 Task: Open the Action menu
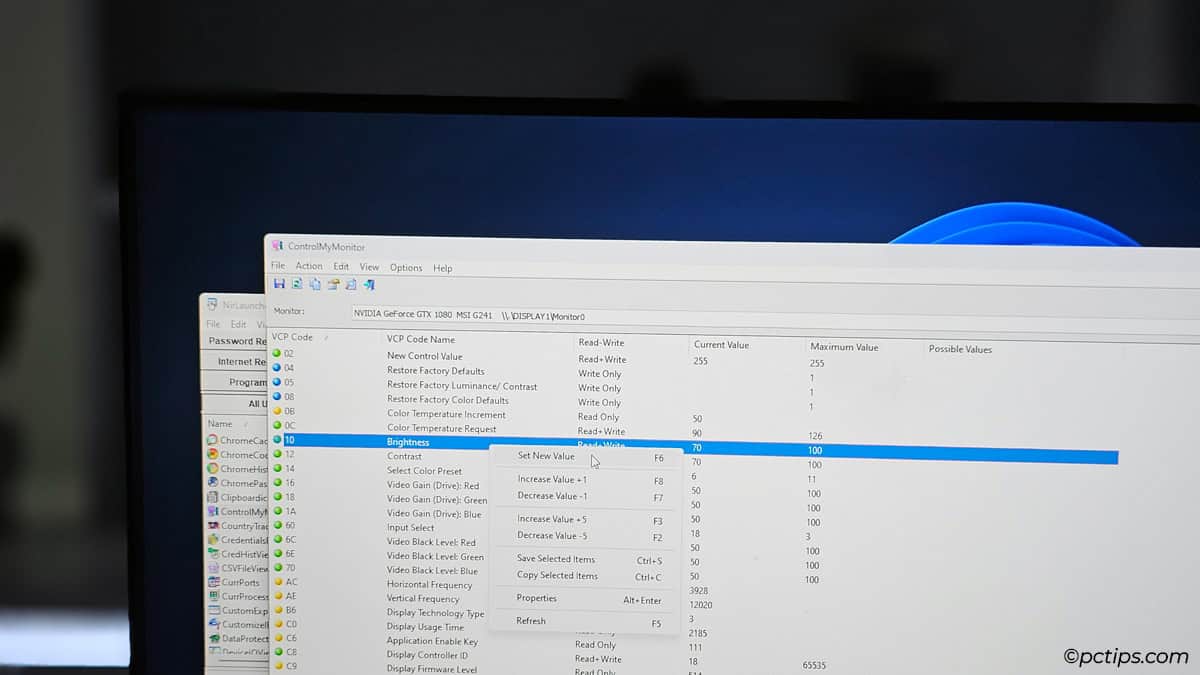pyautogui.click(x=309, y=267)
